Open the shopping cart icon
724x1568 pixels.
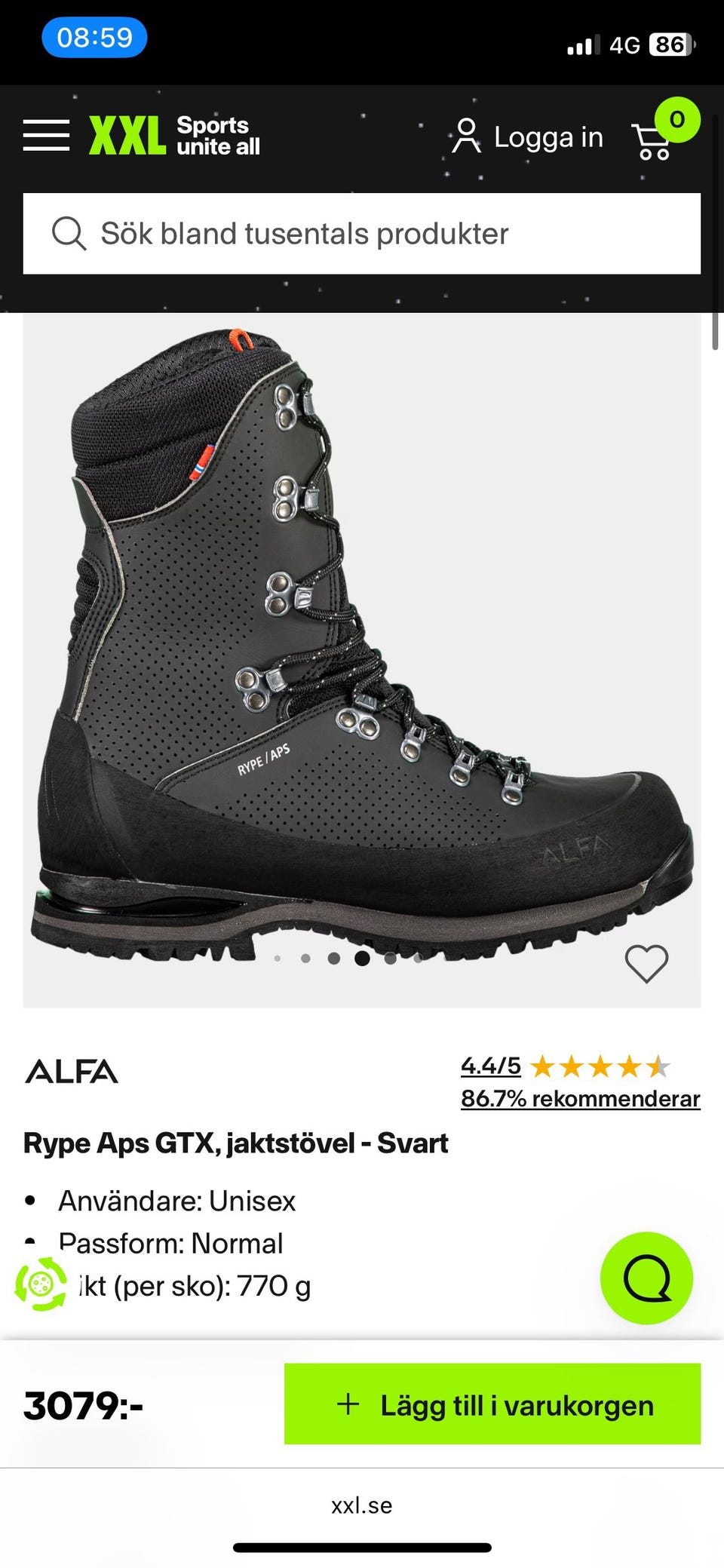coord(652,142)
